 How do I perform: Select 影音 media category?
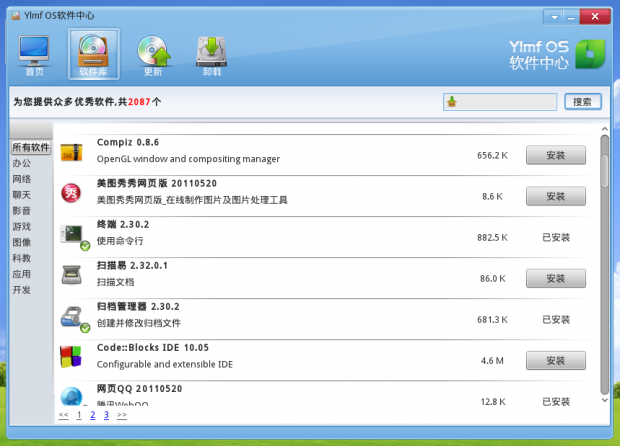click(x=21, y=211)
